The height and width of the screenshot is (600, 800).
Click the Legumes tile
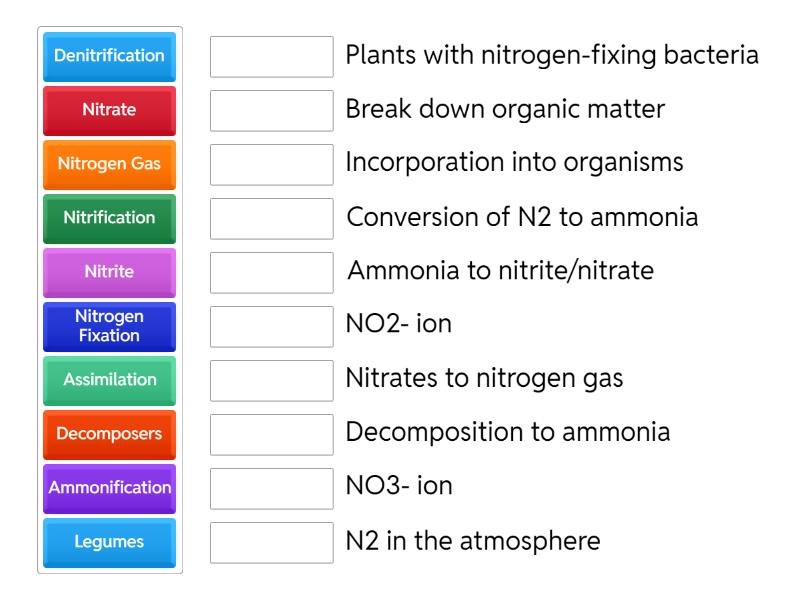pyautogui.click(x=110, y=542)
